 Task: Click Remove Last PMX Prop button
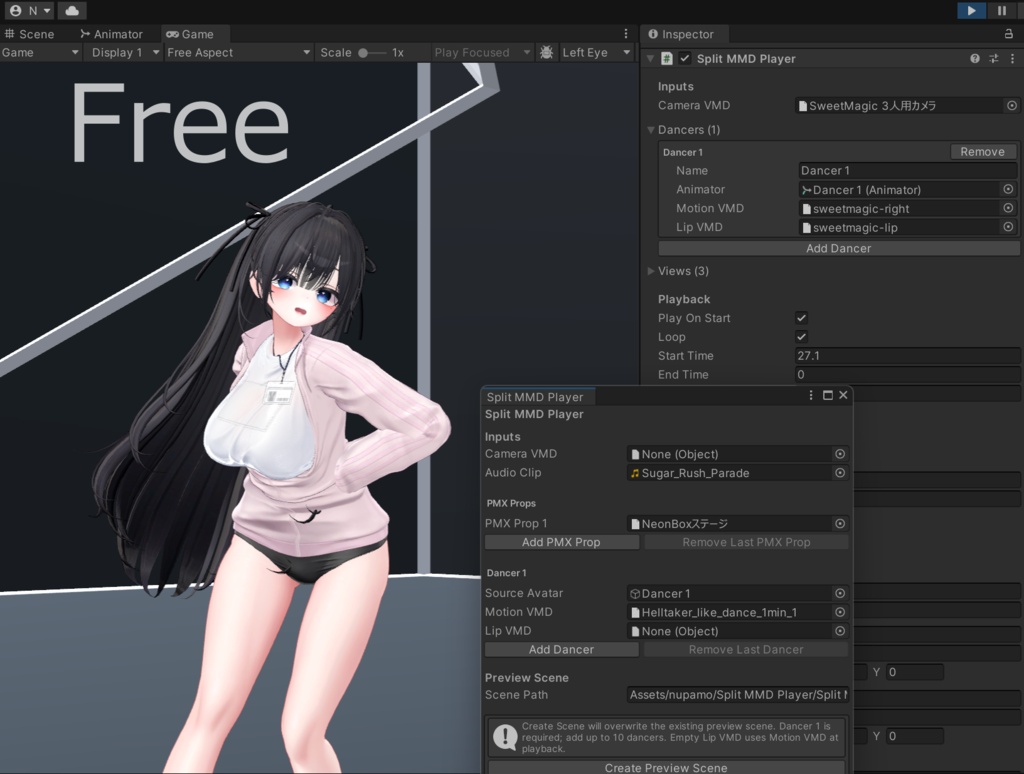pos(746,542)
